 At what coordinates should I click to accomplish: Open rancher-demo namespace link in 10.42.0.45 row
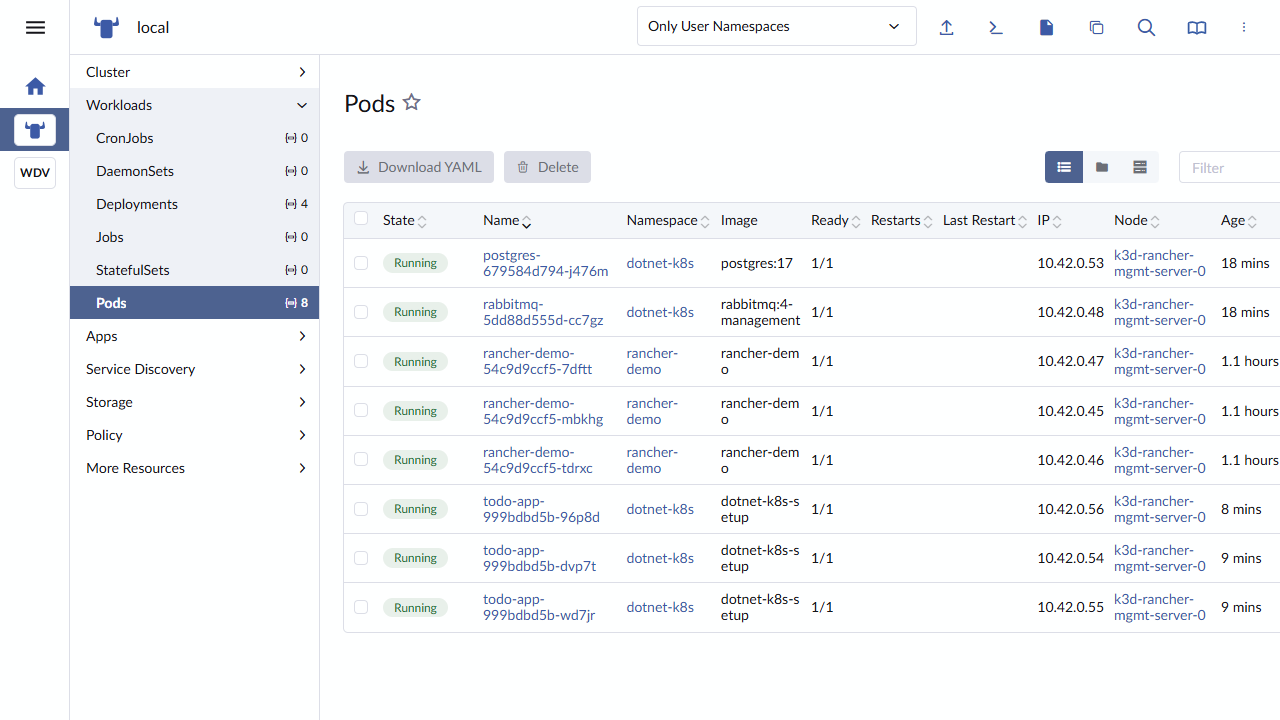(x=652, y=411)
